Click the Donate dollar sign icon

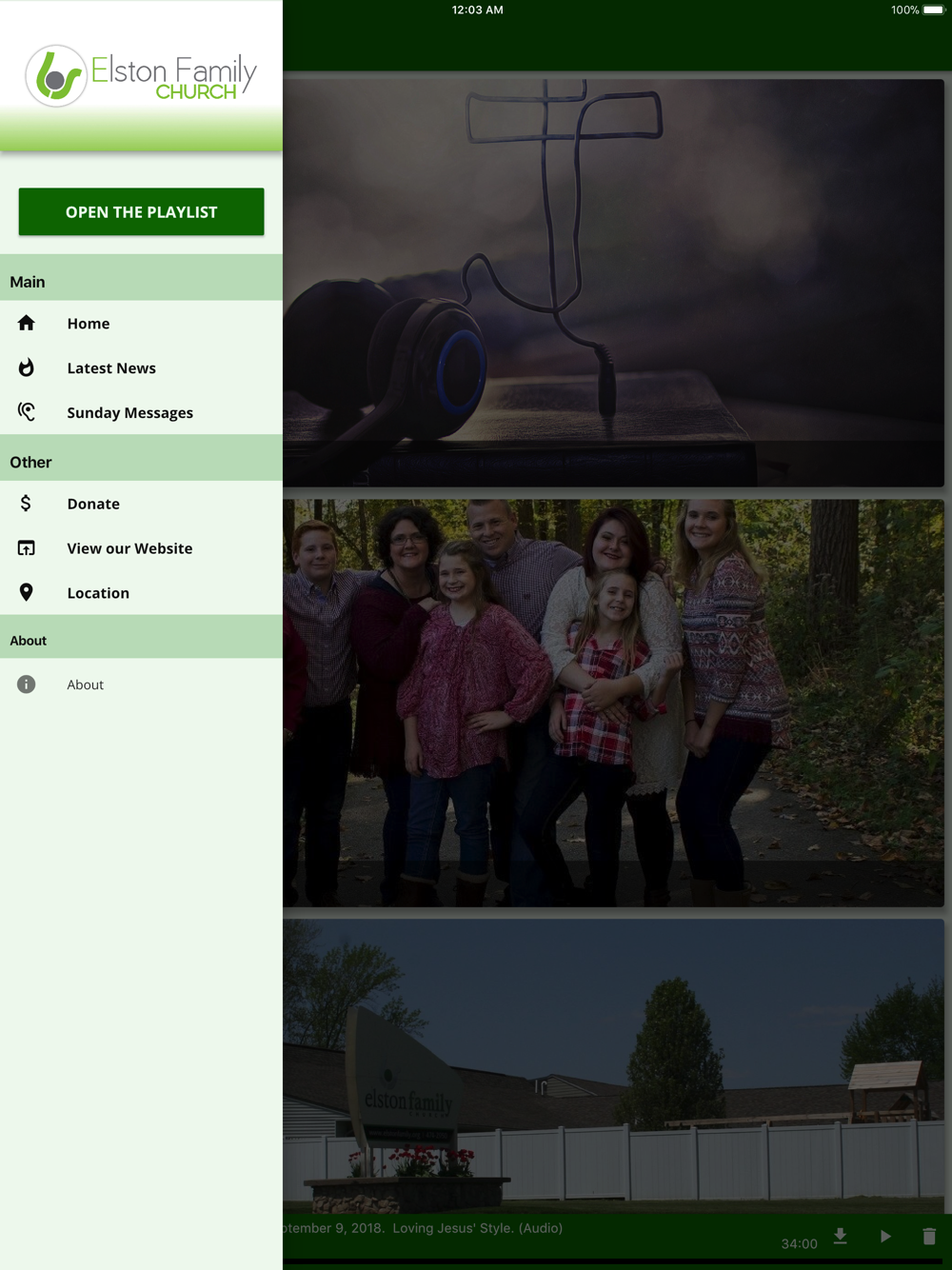[26, 503]
